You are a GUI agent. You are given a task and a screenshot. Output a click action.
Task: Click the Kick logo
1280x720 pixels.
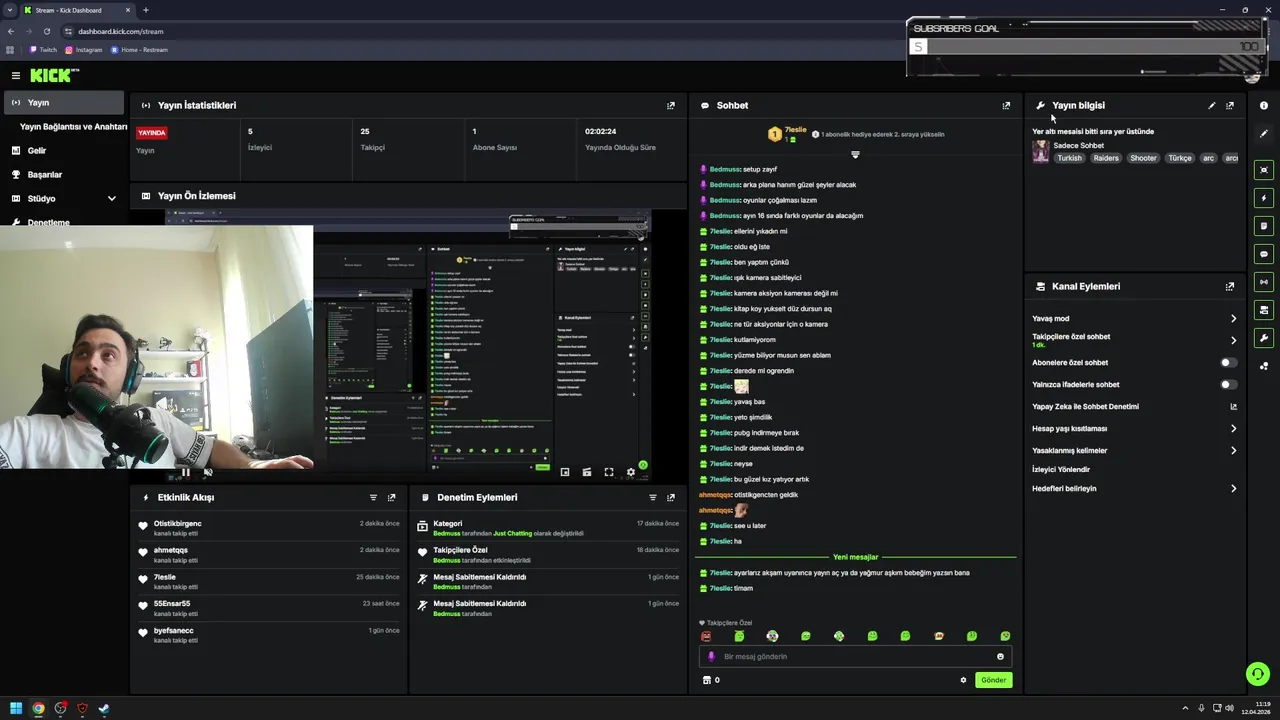54,75
